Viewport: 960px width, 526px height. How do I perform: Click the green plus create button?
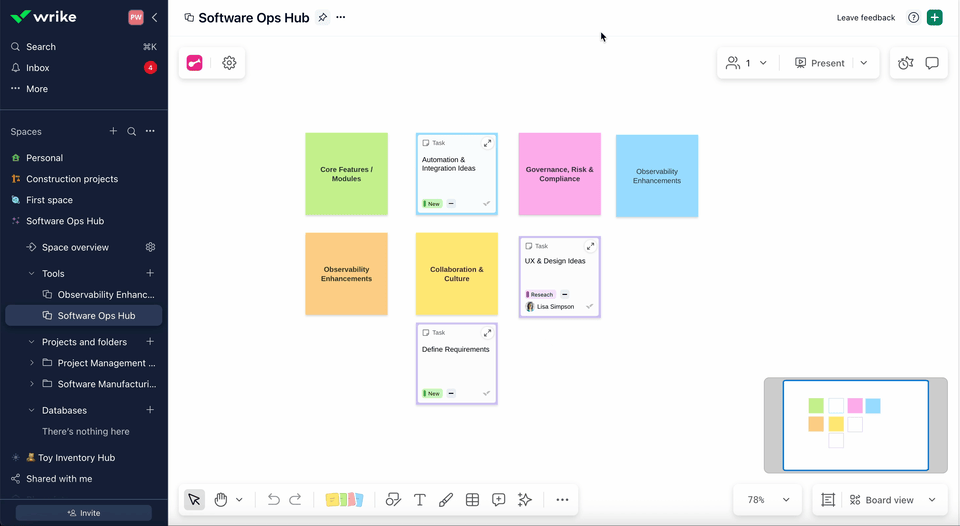pos(934,17)
